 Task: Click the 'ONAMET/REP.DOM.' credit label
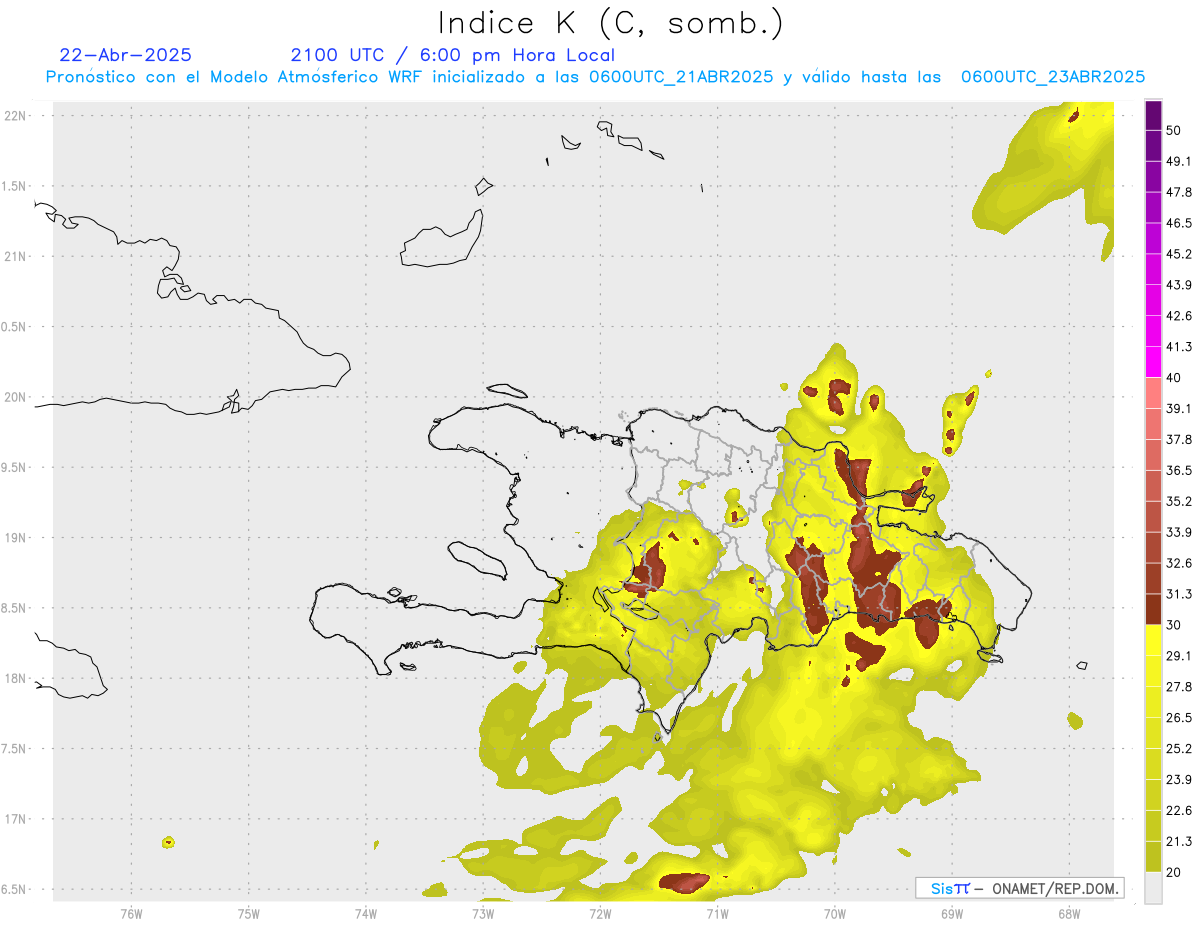click(x=1054, y=888)
